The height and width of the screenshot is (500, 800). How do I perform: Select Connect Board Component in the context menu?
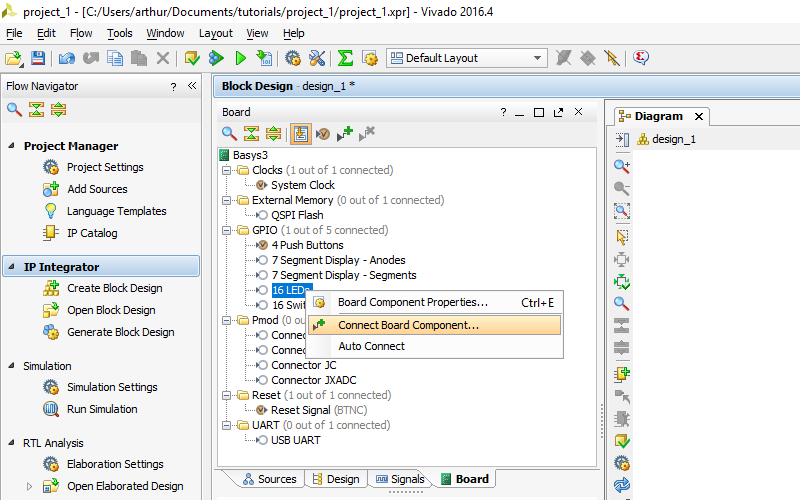[x=435, y=325]
